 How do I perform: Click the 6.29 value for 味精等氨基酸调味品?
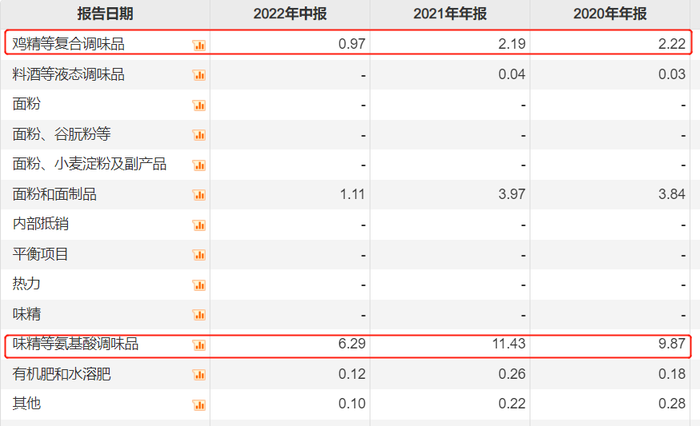tap(352, 344)
